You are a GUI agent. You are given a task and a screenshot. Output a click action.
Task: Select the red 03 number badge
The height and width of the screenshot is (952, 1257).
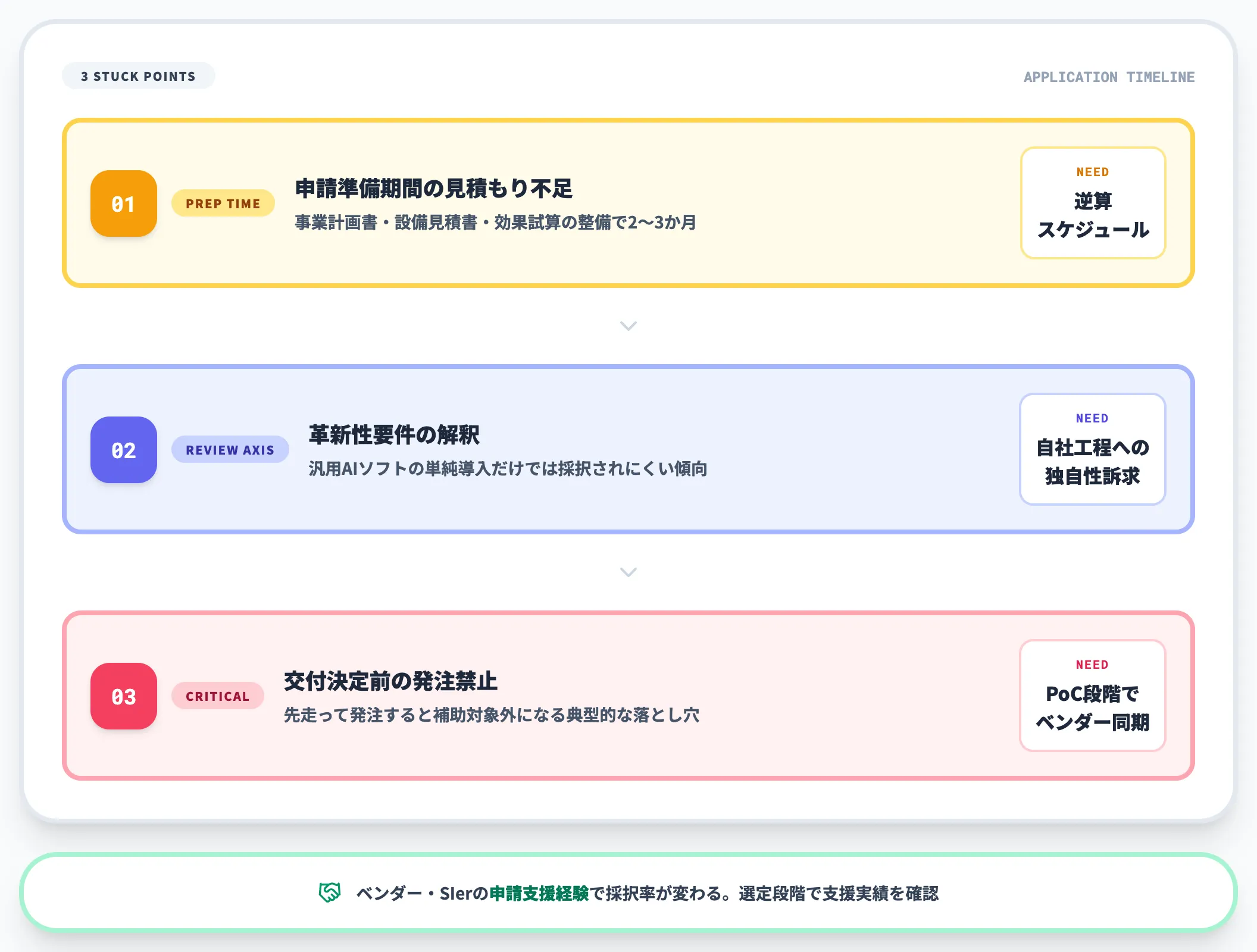pos(123,696)
